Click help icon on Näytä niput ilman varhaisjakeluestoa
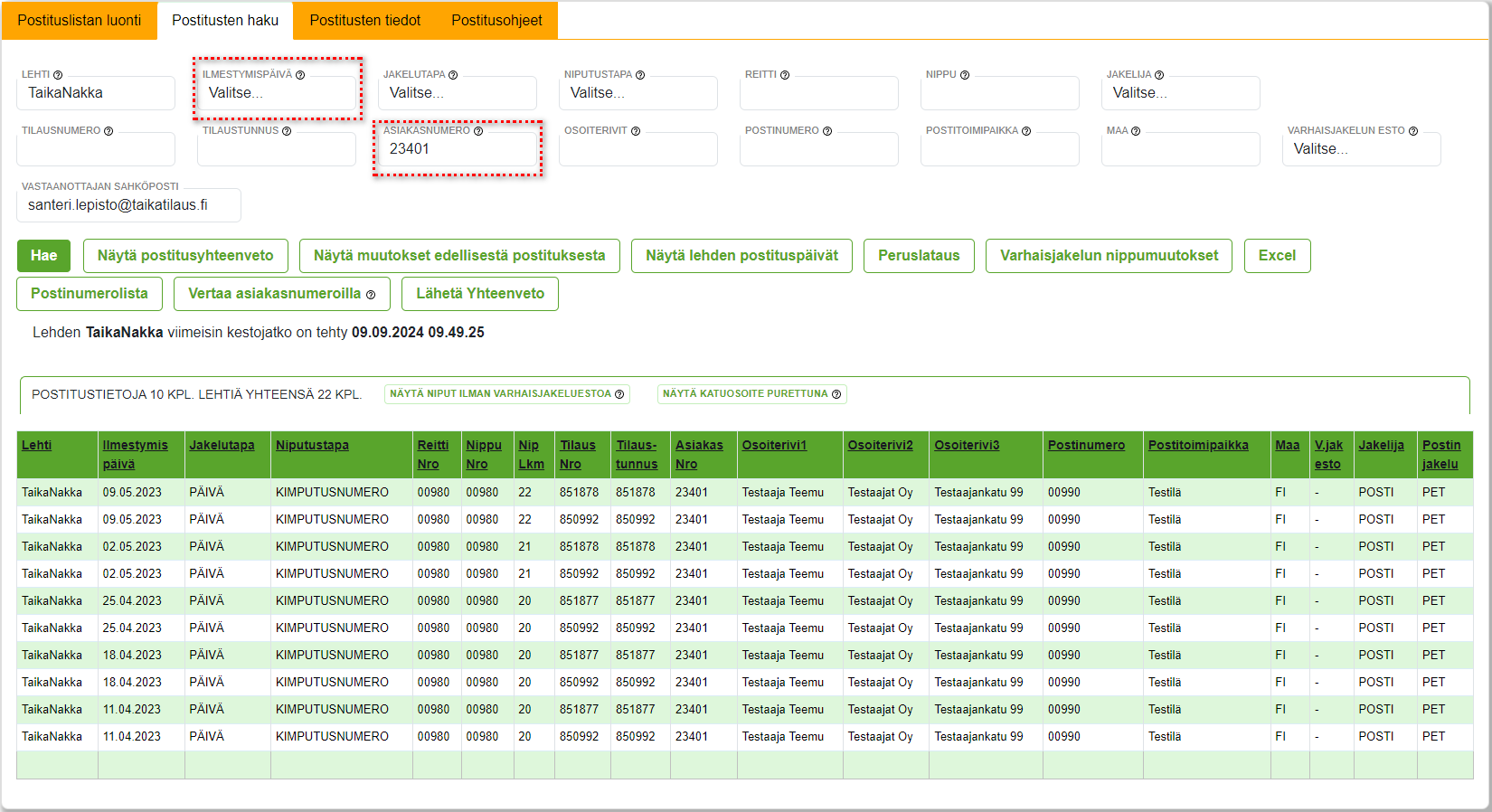 click(x=619, y=394)
